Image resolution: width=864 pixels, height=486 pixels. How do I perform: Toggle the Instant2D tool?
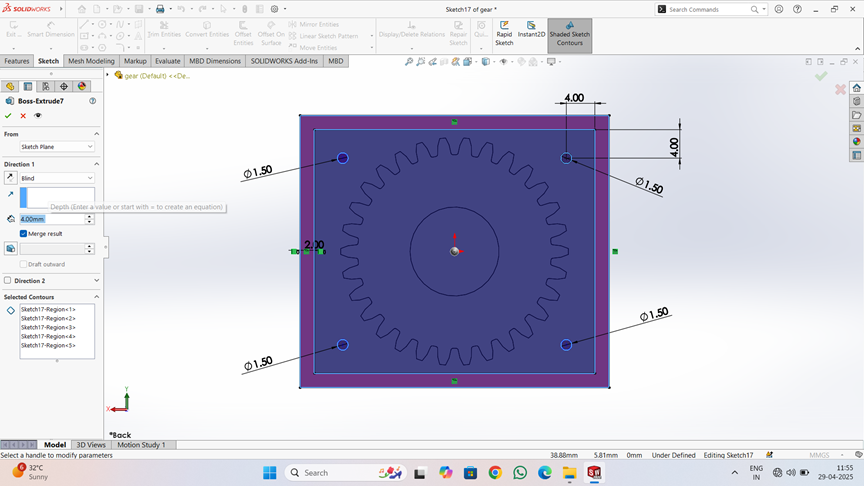(531, 30)
